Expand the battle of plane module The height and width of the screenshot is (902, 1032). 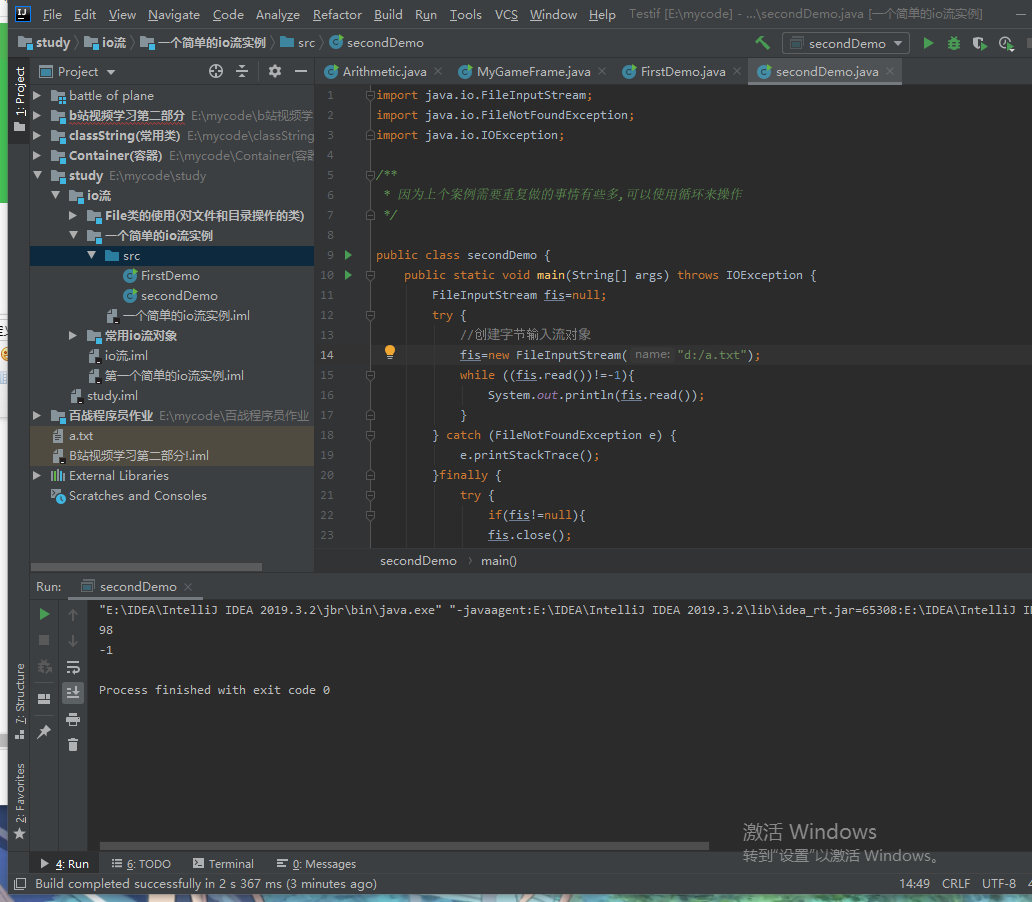click(x=38, y=95)
